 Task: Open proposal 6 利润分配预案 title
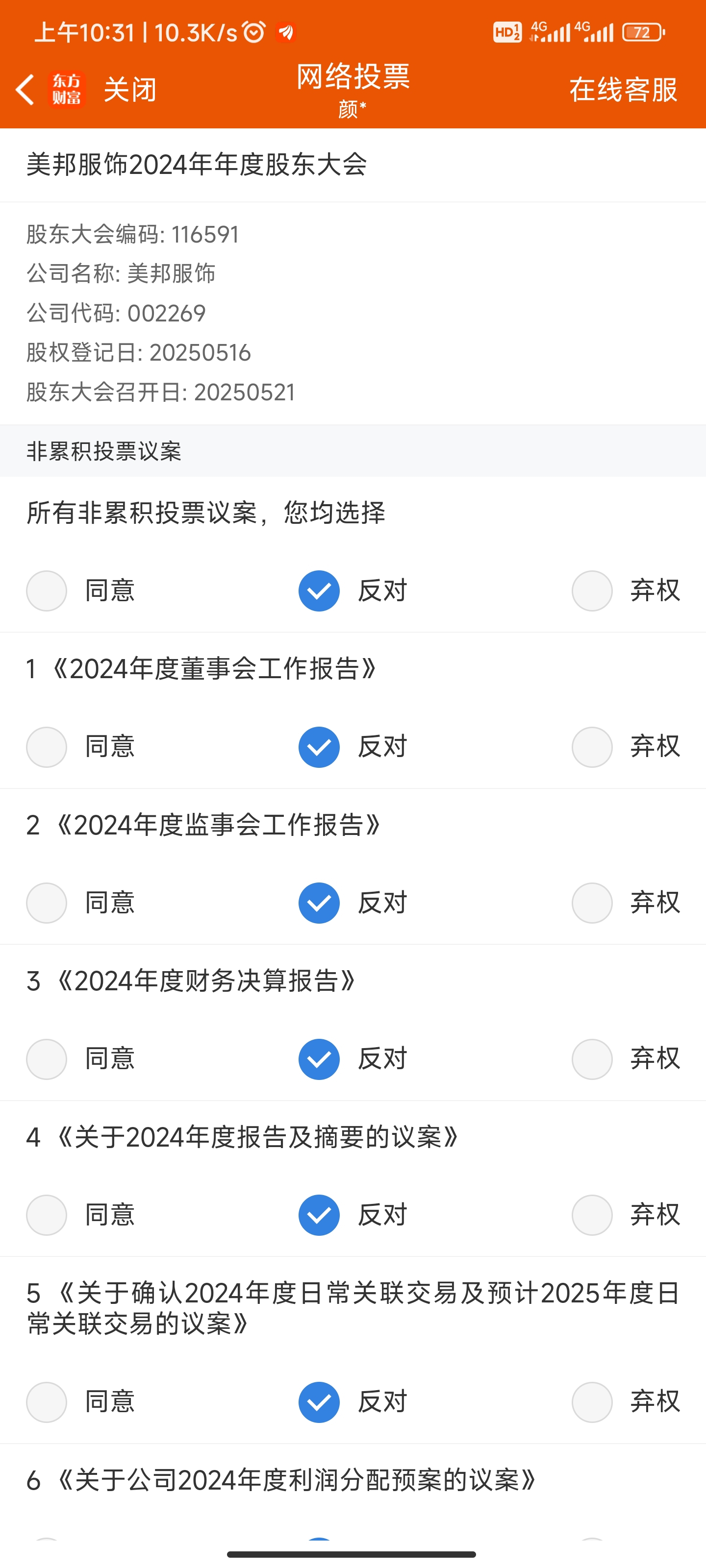click(x=281, y=1480)
